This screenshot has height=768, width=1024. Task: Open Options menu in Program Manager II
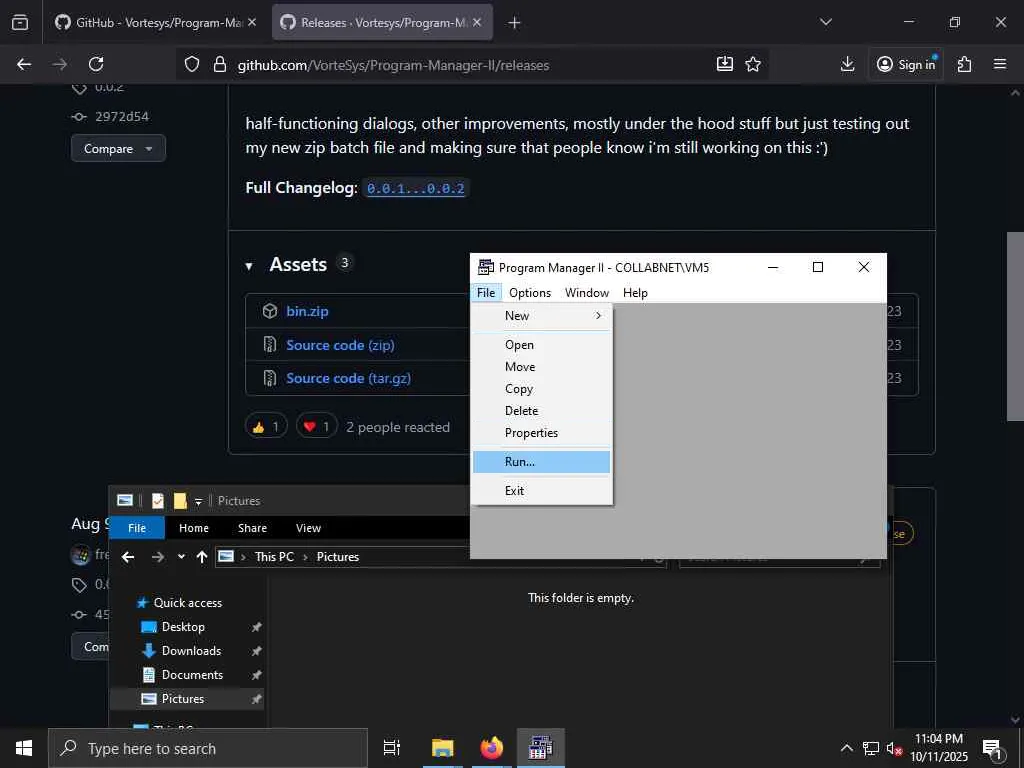[x=530, y=293]
